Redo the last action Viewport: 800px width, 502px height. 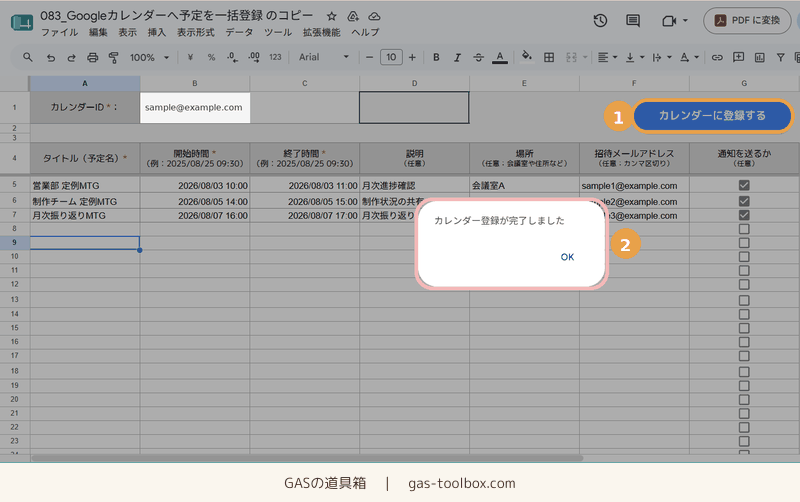[x=71, y=57]
